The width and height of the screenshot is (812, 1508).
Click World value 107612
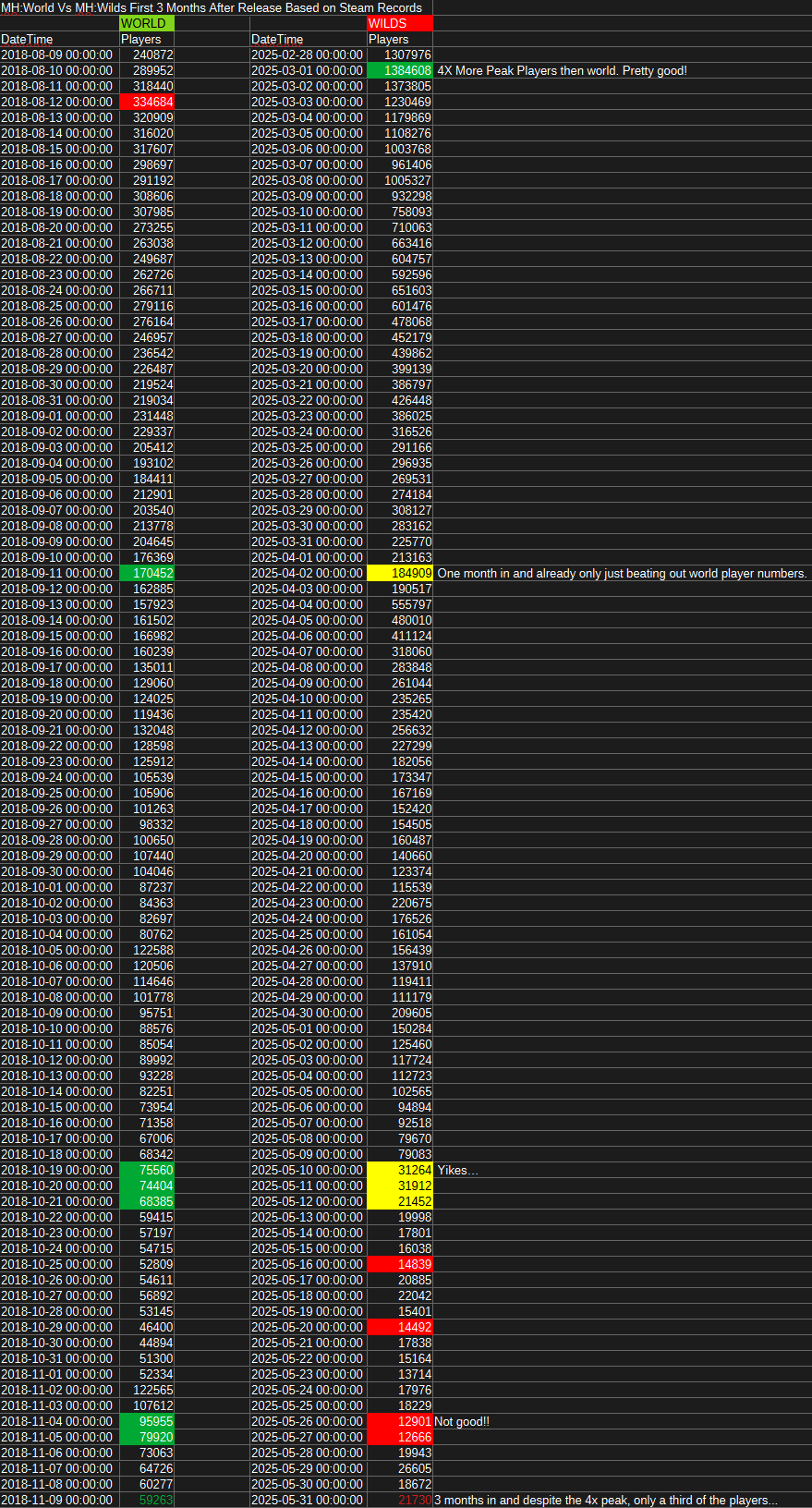147,1405
